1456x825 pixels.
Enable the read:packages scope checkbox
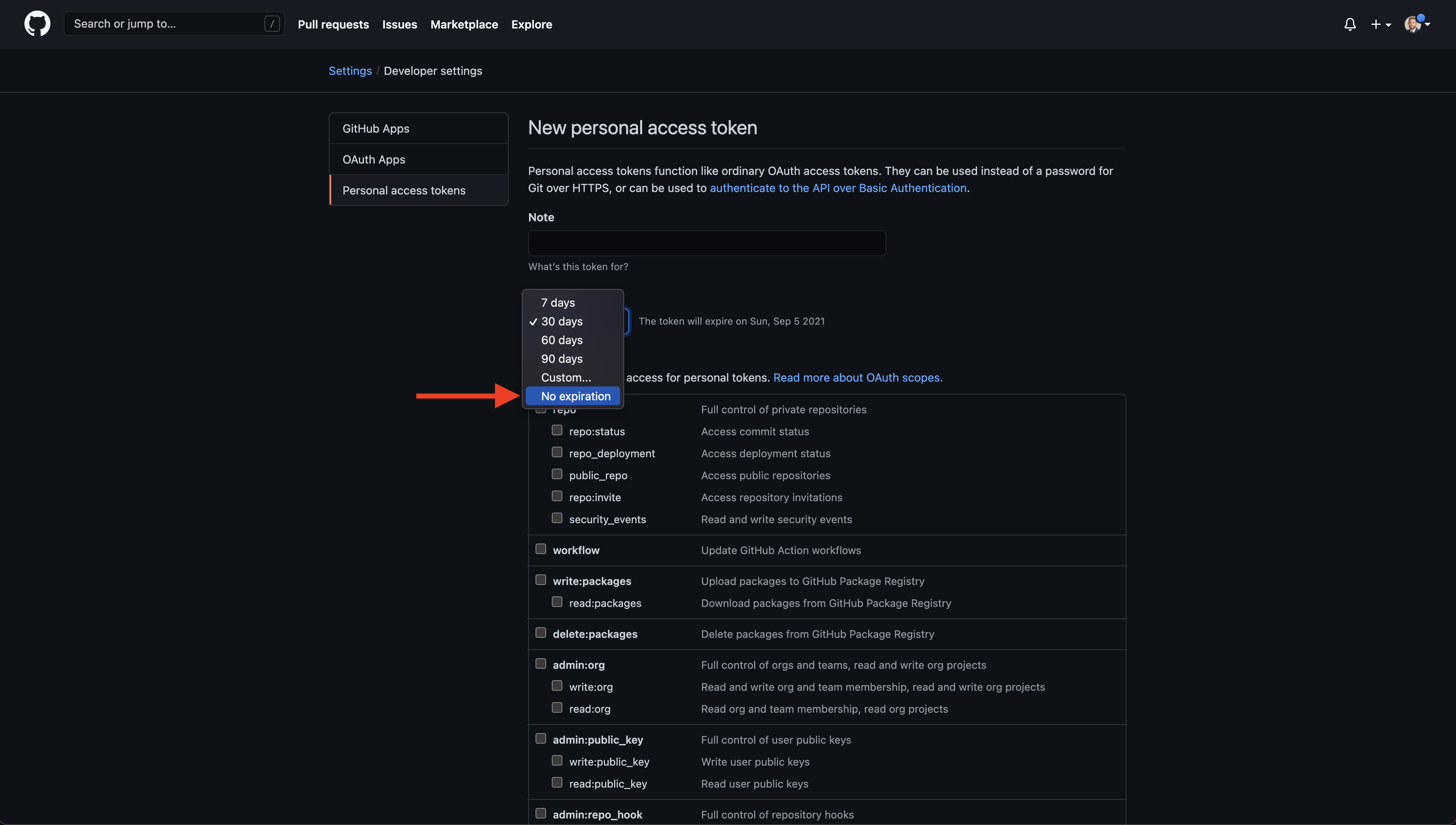(557, 602)
